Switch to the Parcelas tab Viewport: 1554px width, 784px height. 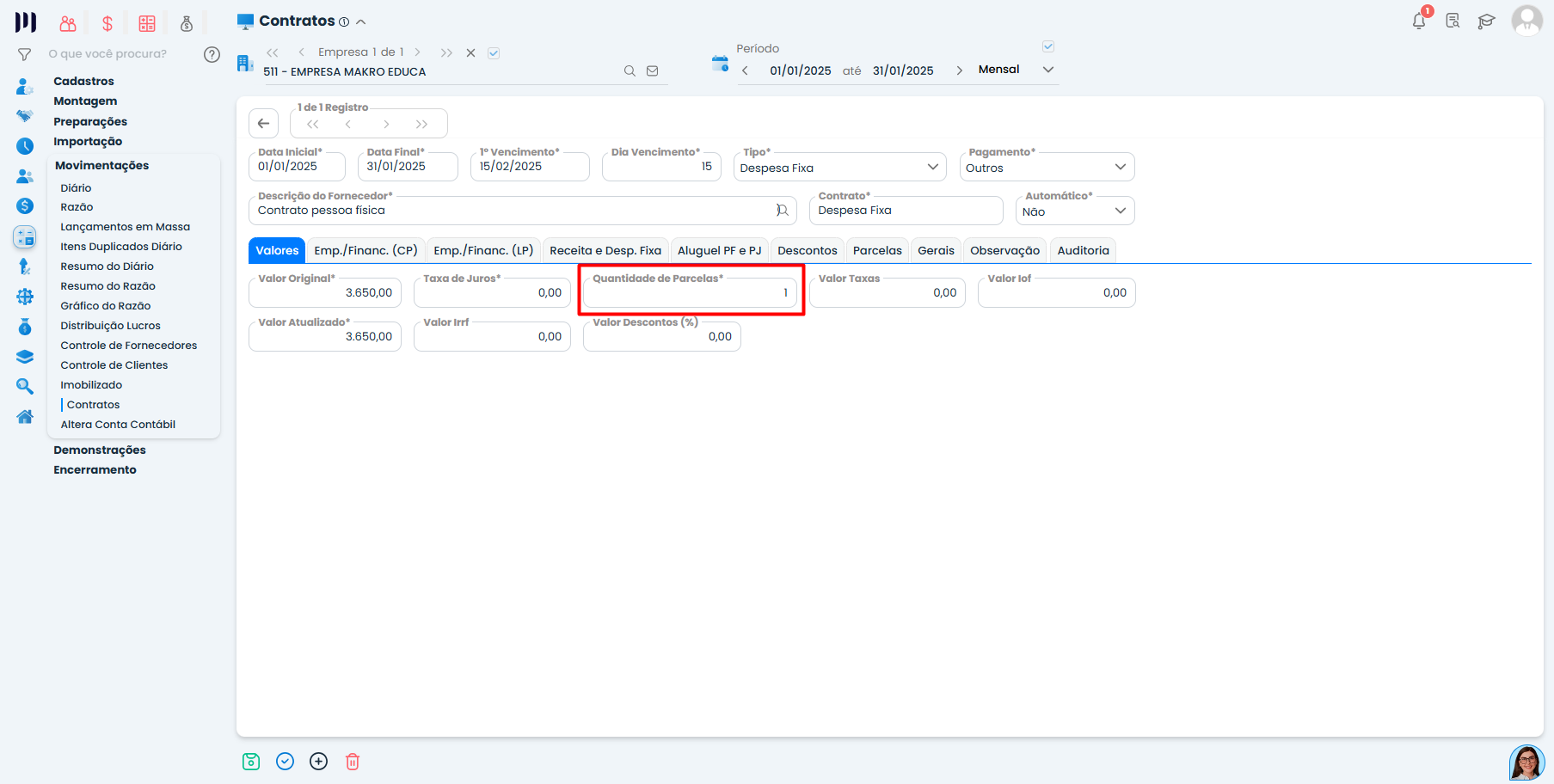click(877, 251)
